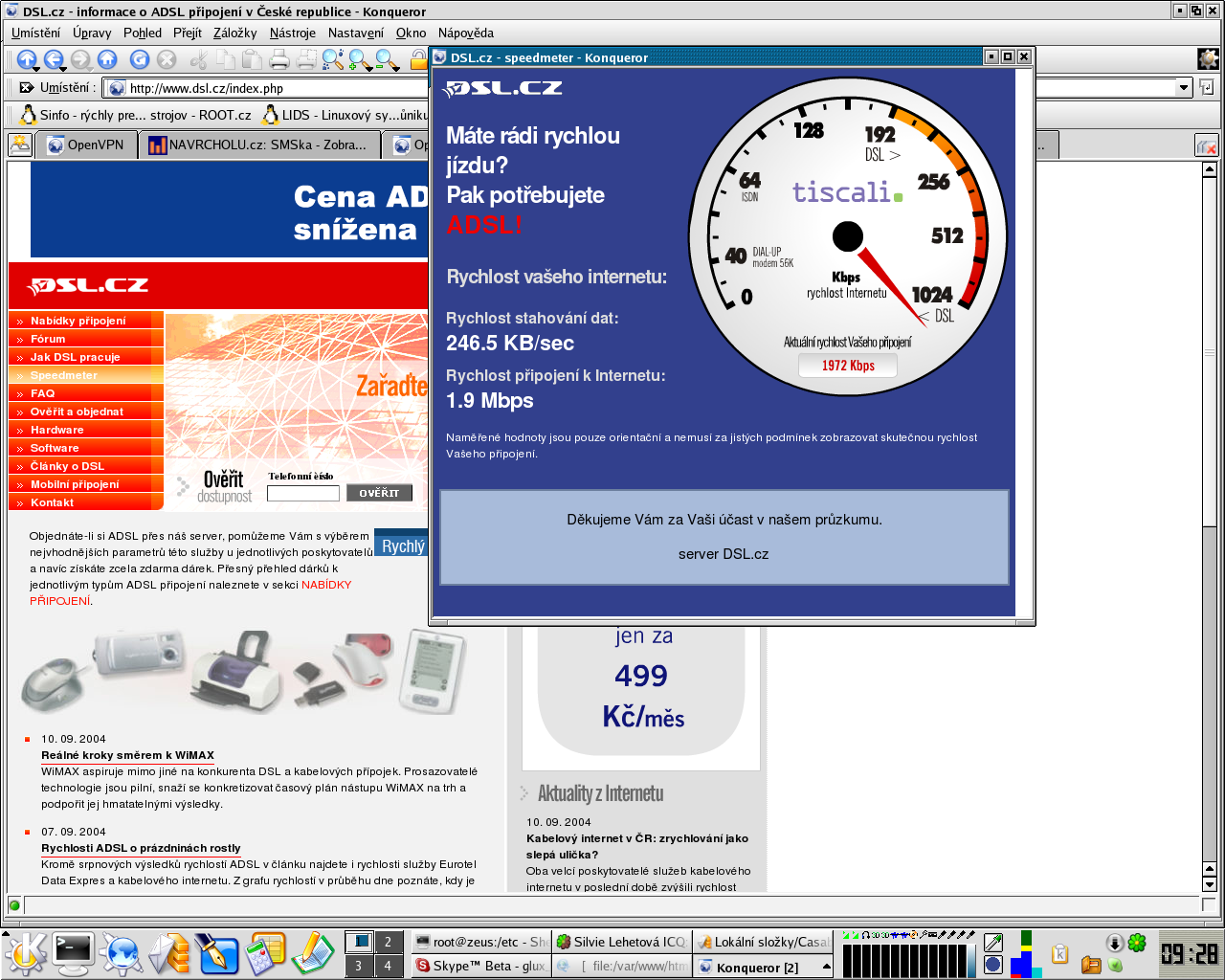Viewport: 1225px width, 980px height.
Task: Launch the terminal Konsole icon in panel
Action: point(74,952)
